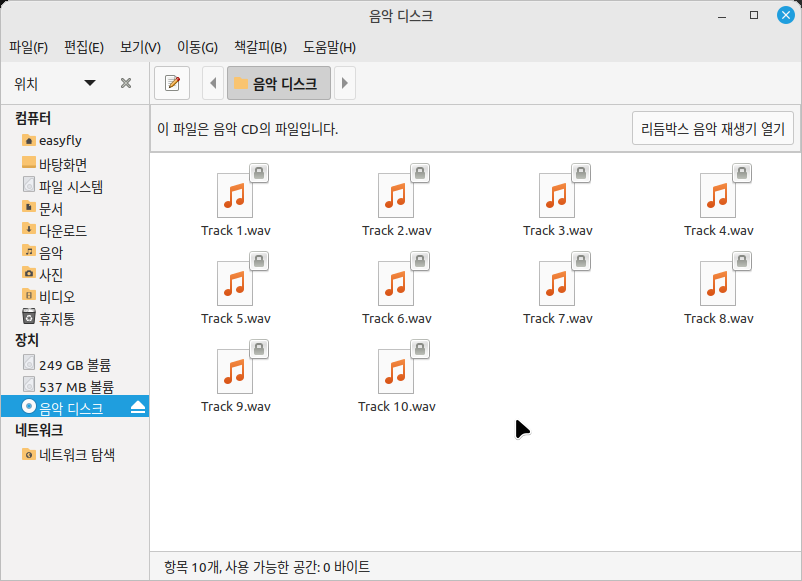Open 문서 folder in the sidebar
Image resolution: width=802 pixels, height=581 pixels.
[x=75, y=208]
